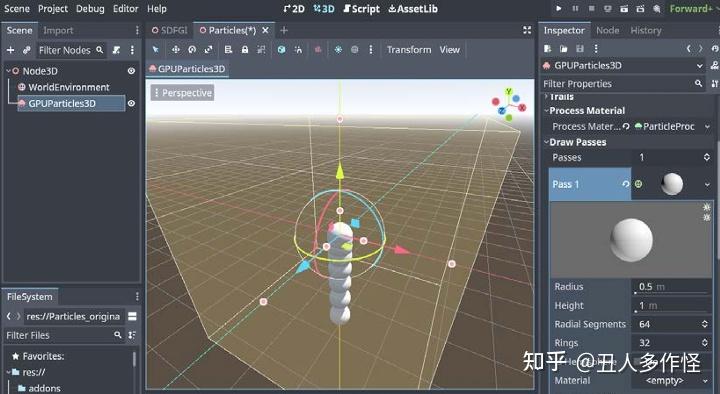Switch to the SDFGI scene tab
The image size is (720, 394).
pyautogui.click(x=169, y=30)
